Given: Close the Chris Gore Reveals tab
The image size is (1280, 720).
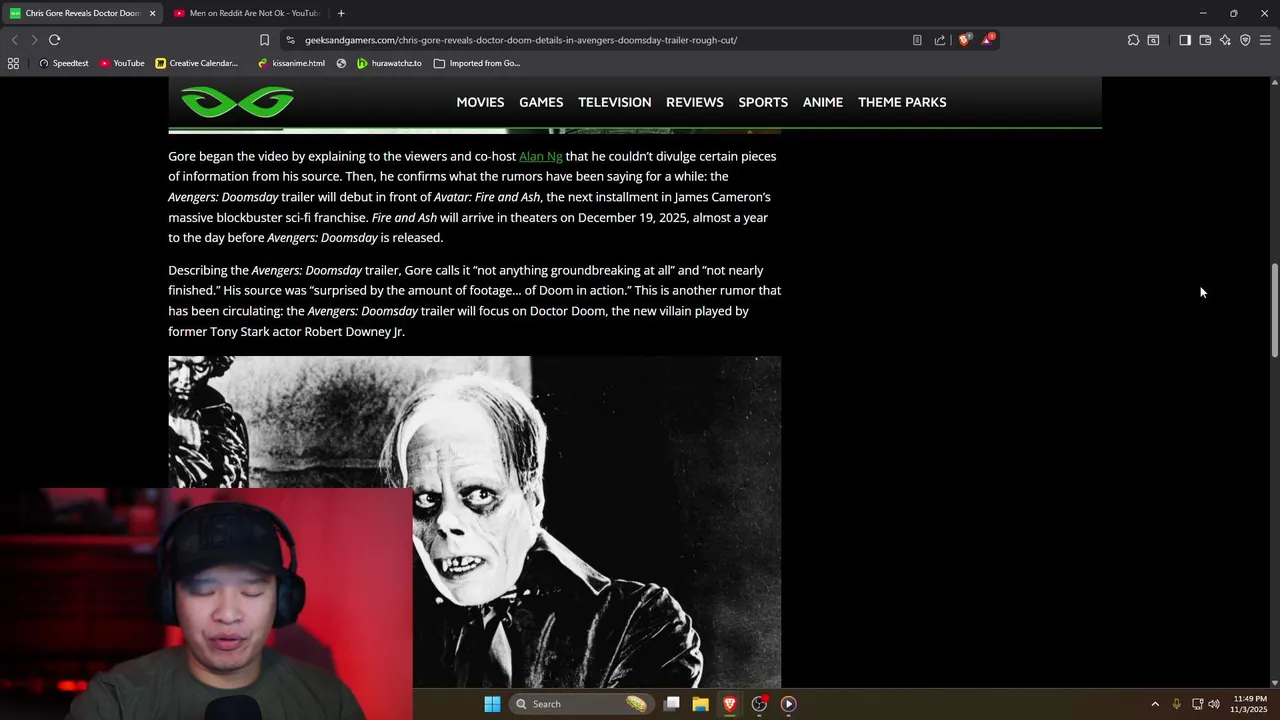Looking at the screenshot, I should coord(152,13).
